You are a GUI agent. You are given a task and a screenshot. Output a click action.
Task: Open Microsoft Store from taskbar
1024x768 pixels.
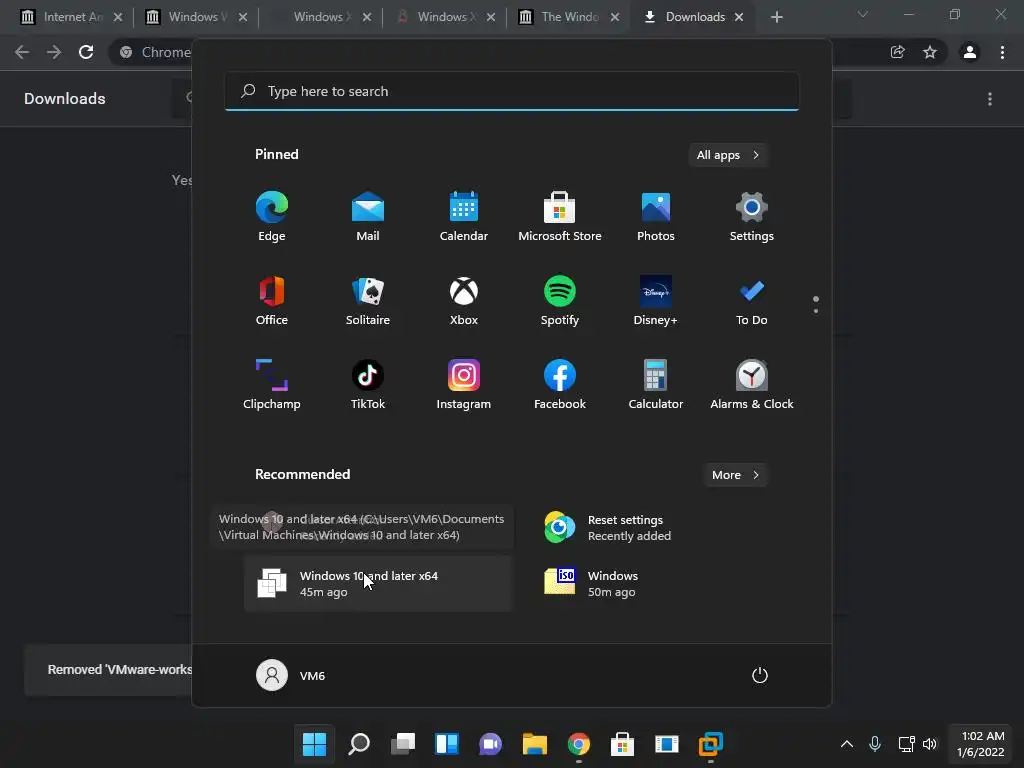(x=622, y=744)
